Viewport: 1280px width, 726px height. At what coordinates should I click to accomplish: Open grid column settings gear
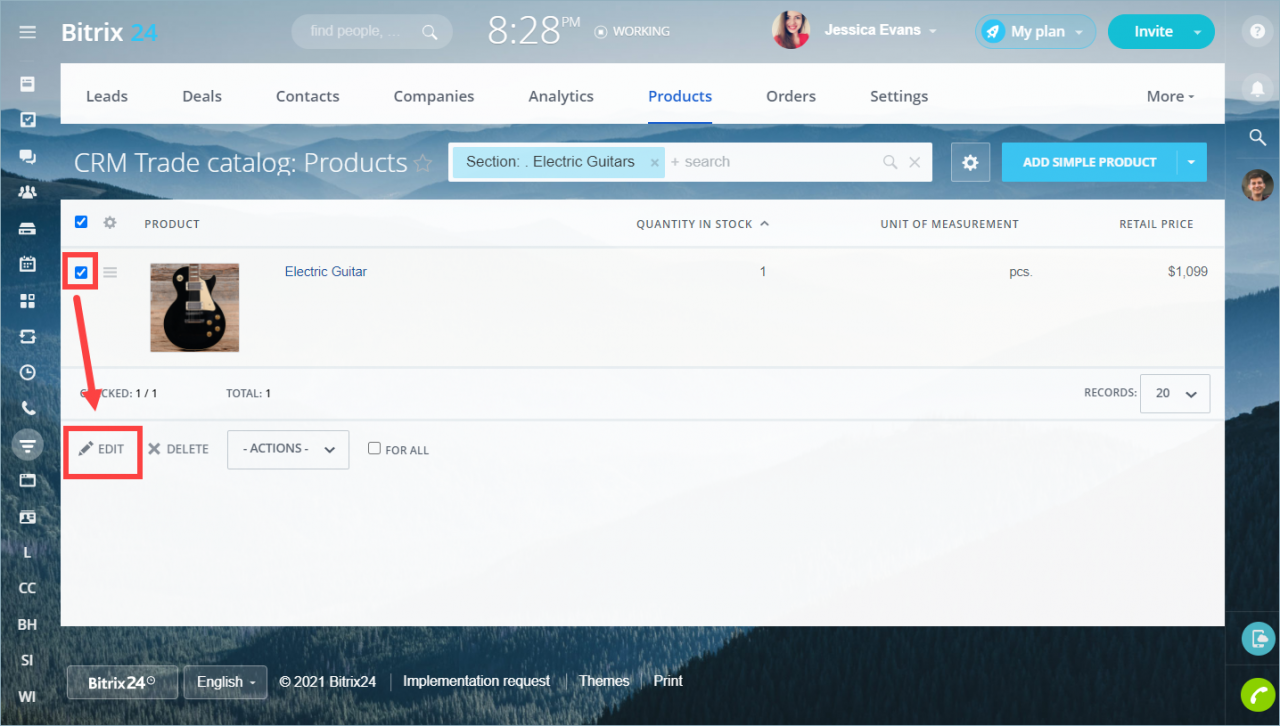(110, 222)
